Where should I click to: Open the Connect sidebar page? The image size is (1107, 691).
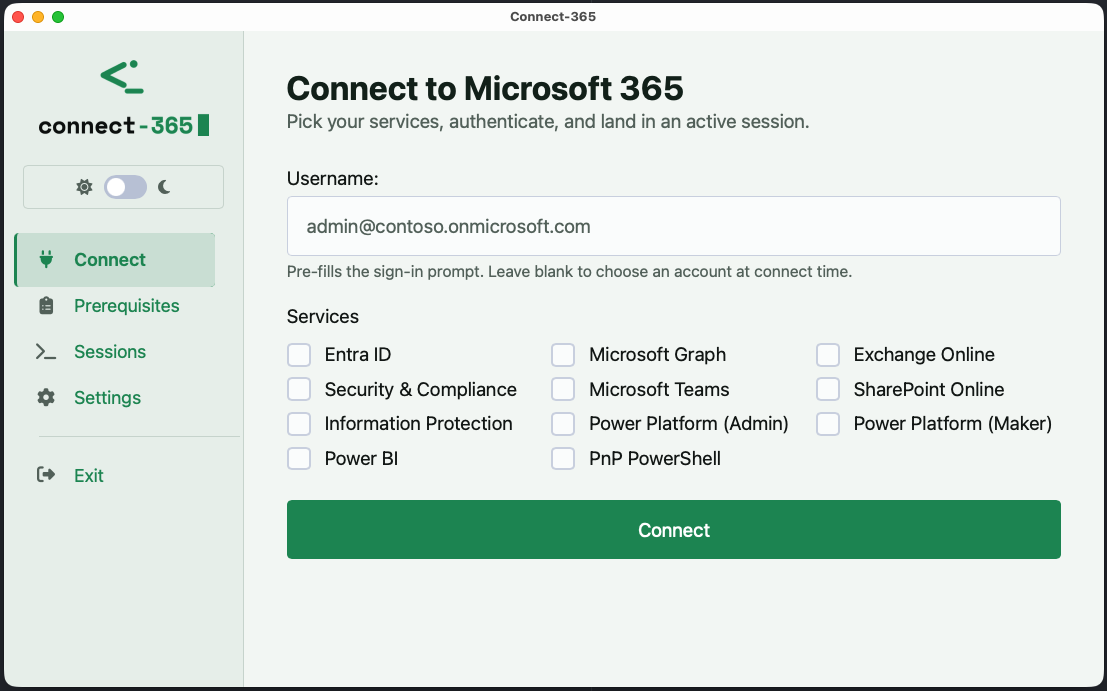click(115, 260)
